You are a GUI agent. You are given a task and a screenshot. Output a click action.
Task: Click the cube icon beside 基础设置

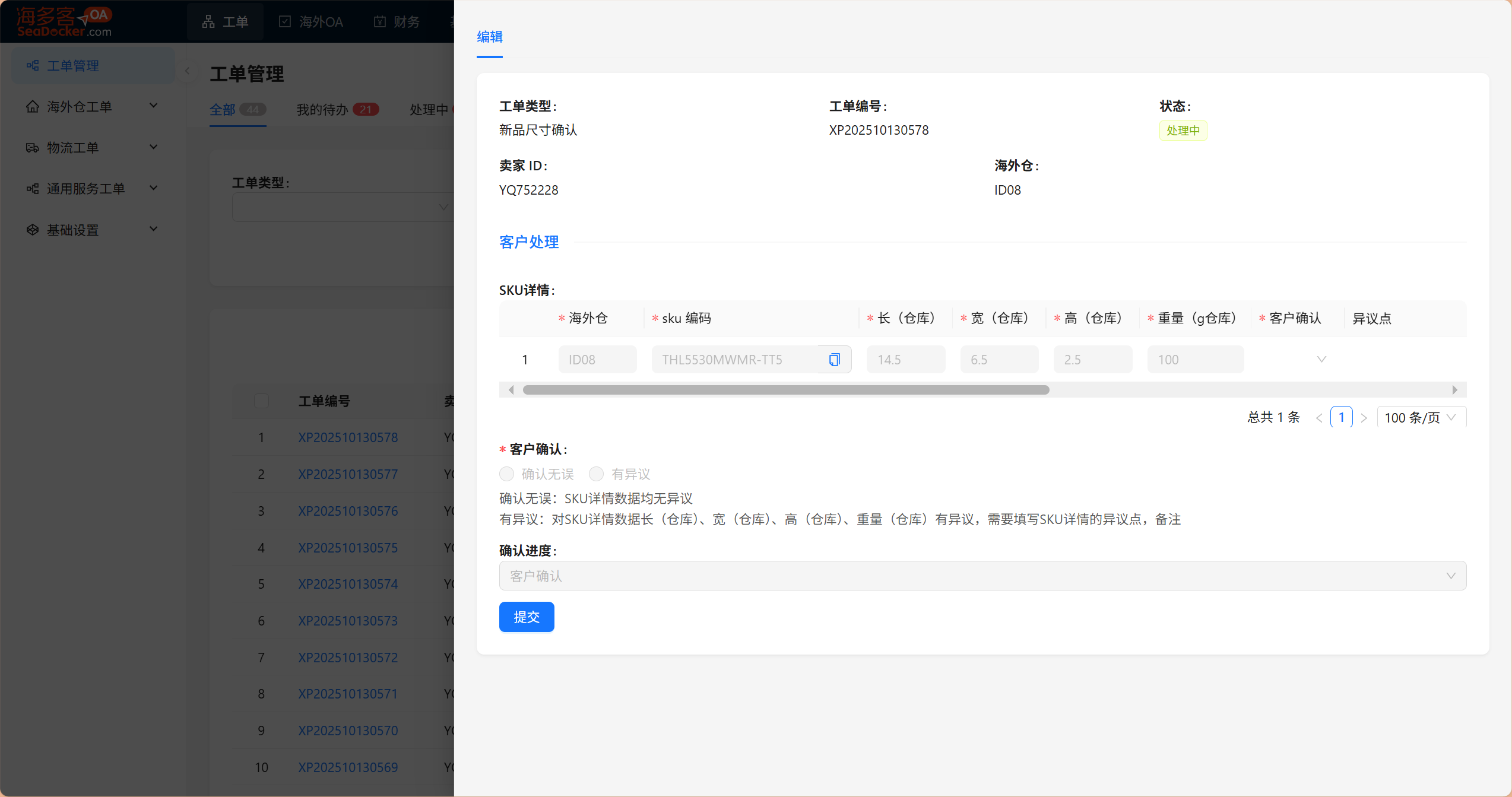(x=33, y=230)
